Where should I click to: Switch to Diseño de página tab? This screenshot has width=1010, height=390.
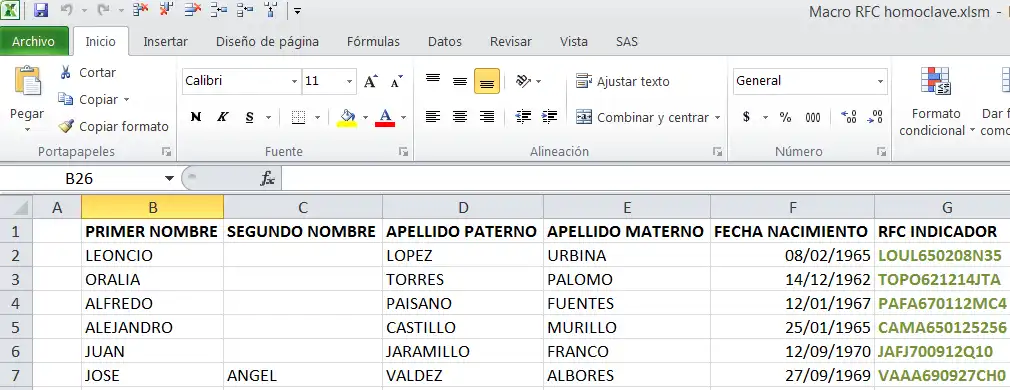click(267, 41)
